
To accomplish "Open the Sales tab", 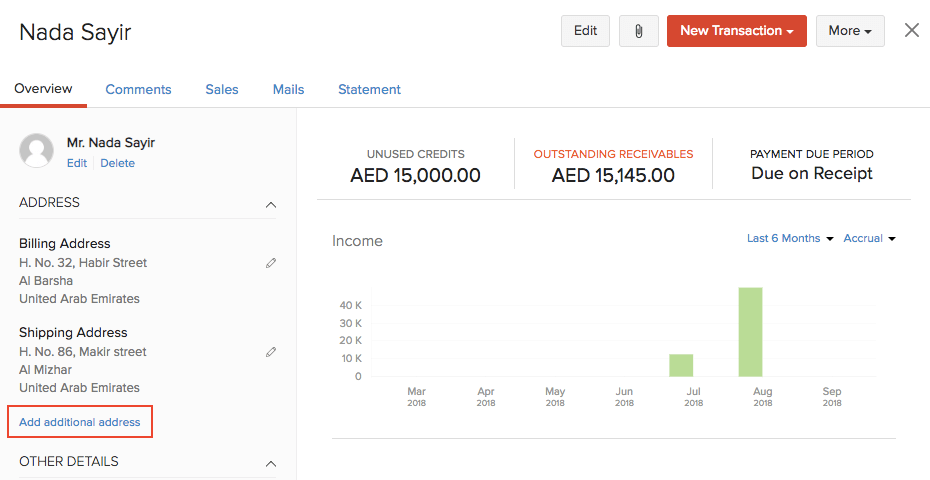I will (222, 89).
